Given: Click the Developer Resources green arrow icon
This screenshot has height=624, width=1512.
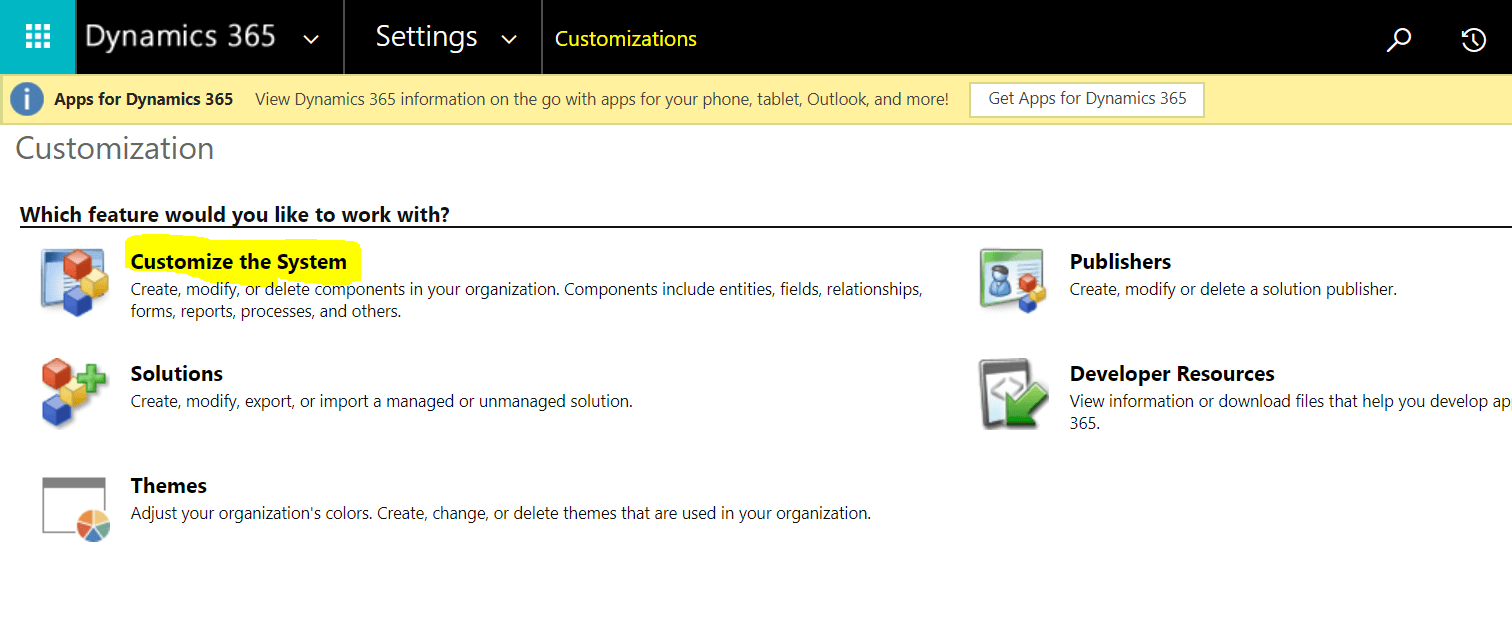Looking at the screenshot, I should point(1012,393).
